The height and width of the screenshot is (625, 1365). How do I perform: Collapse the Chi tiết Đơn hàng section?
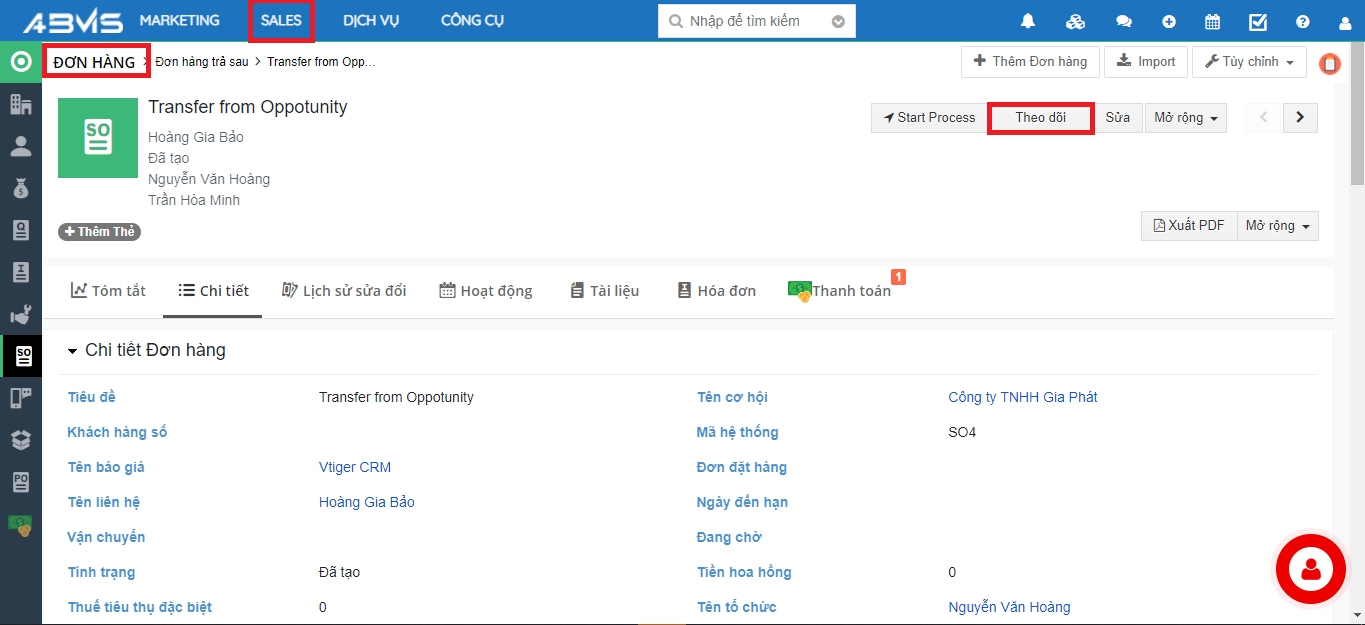72,351
